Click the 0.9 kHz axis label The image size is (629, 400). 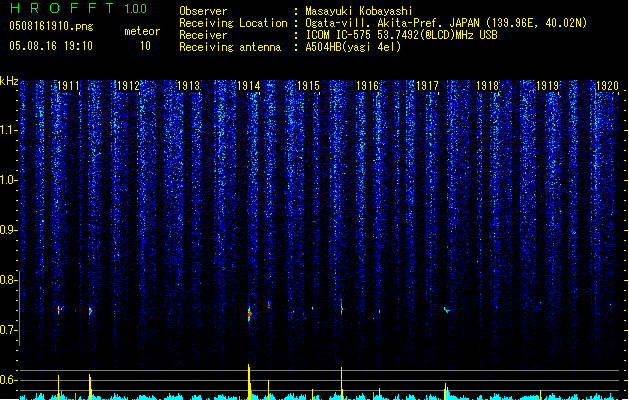[9, 230]
